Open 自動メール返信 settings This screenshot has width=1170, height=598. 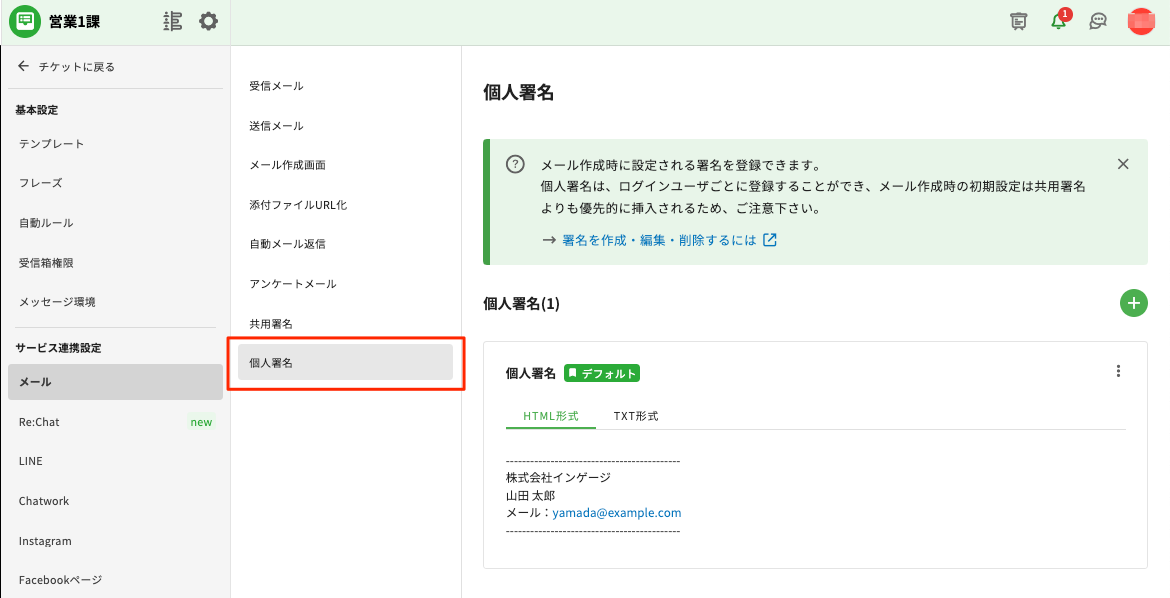tap(287, 244)
